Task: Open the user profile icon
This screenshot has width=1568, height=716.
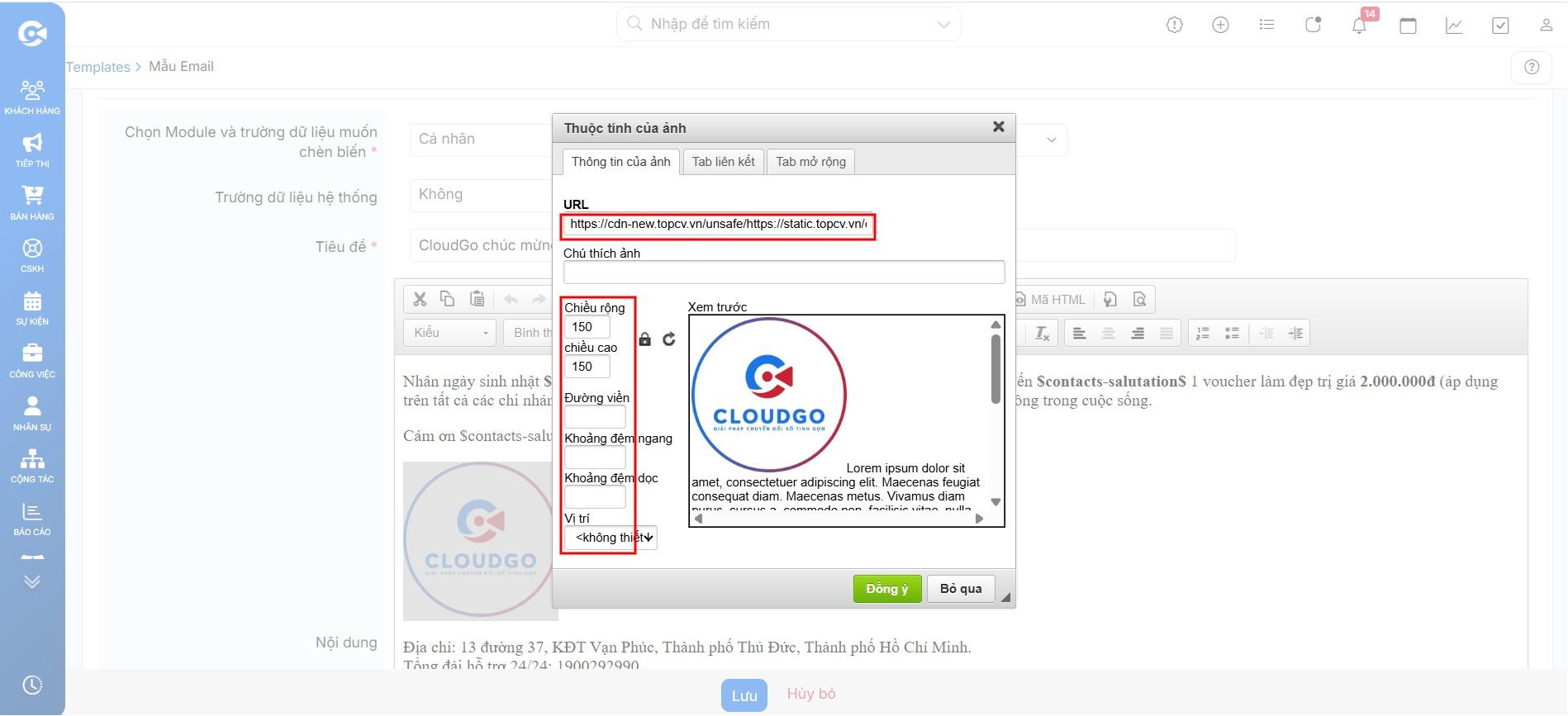Action: click(x=1546, y=25)
